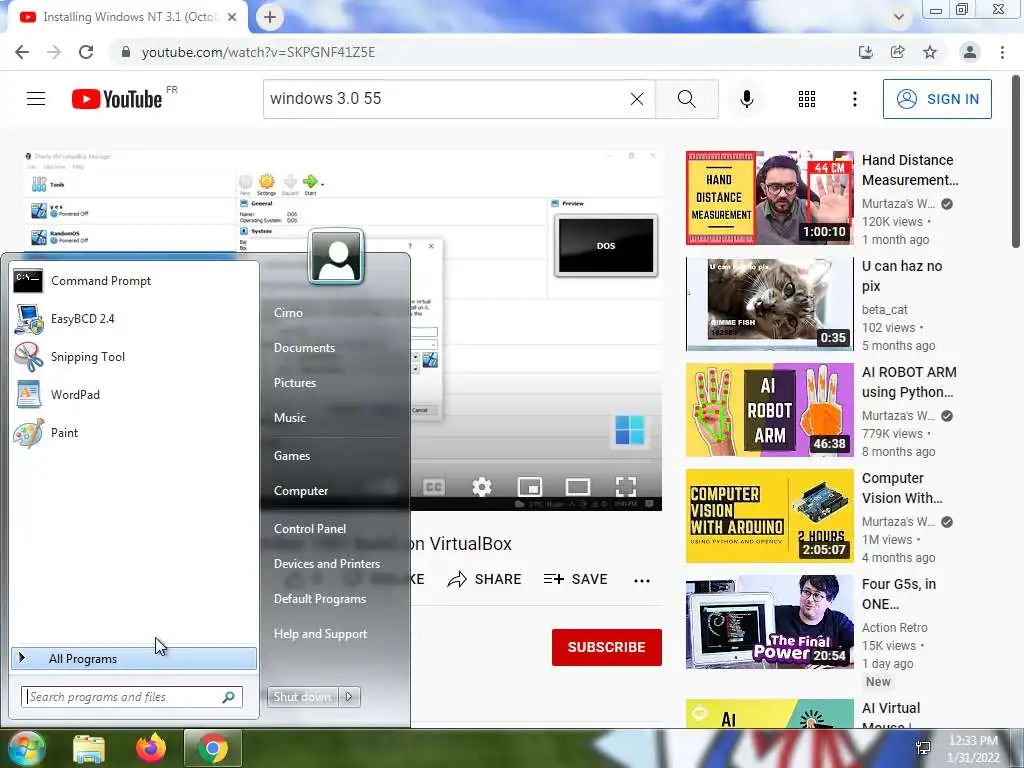
Task: Switch to theater mode
Action: pyautogui.click(x=578, y=487)
